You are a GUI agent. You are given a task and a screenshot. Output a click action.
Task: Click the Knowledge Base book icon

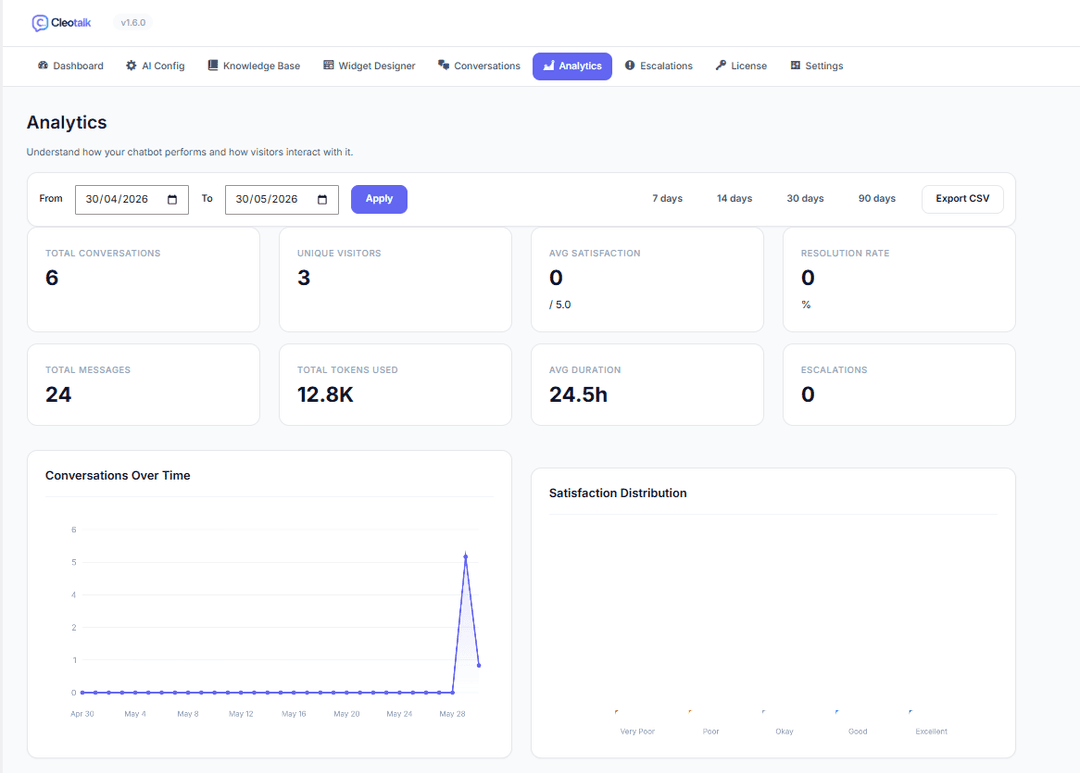(213, 65)
